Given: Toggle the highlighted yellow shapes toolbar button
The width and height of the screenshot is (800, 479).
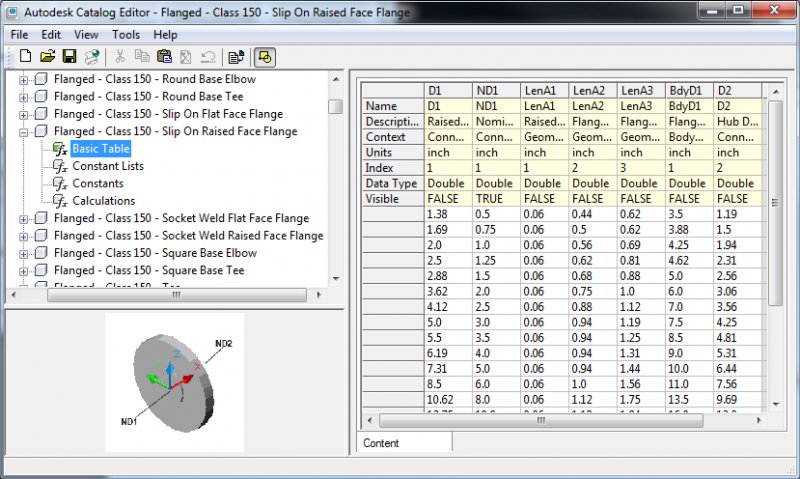Looking at the screenshot, I should [x=264, y=57].
